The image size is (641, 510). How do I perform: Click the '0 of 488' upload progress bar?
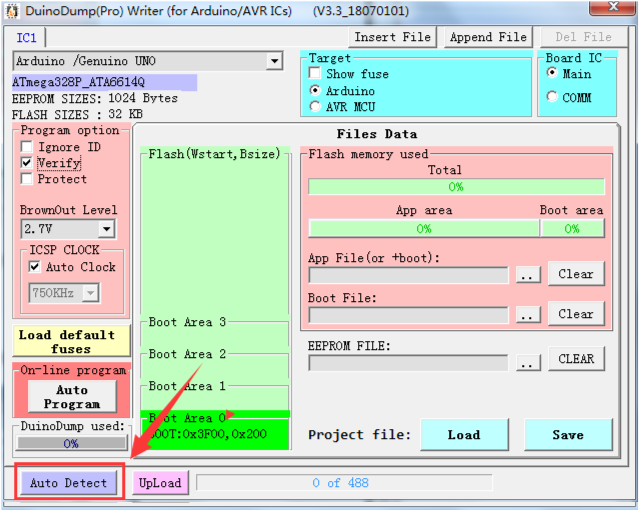[344, 483]
